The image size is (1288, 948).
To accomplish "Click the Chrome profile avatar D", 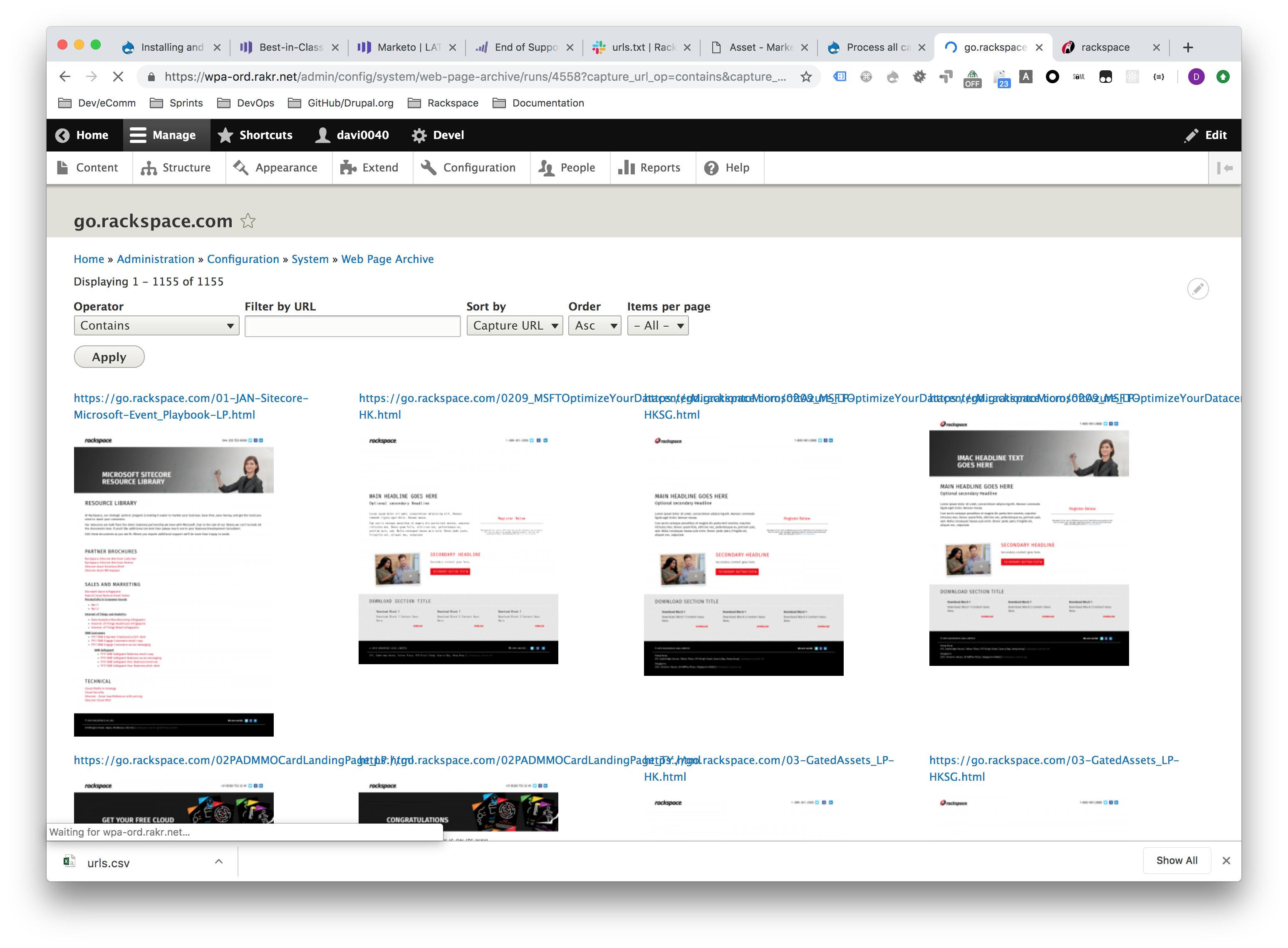I will click(1196, 76).
